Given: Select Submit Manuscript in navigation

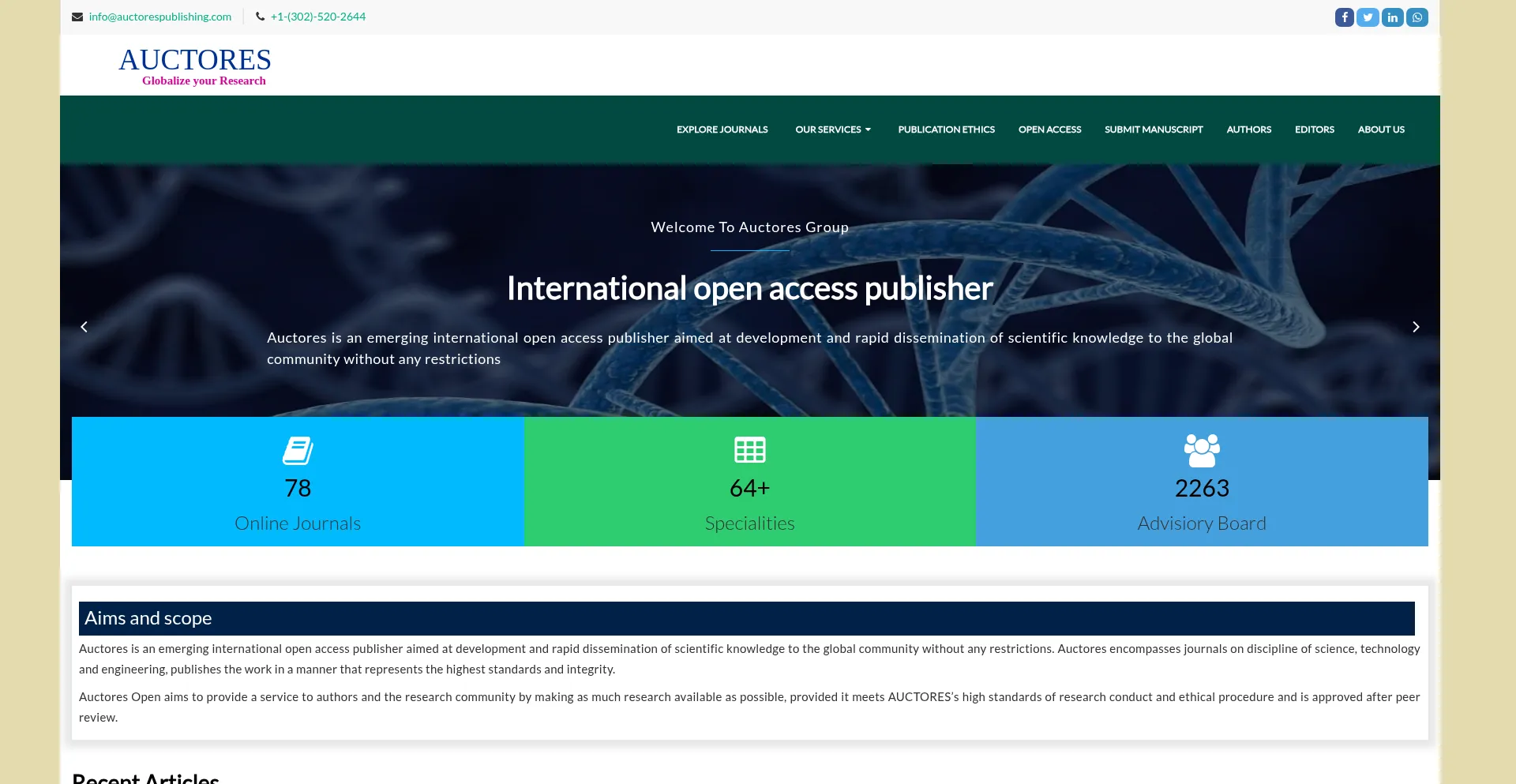Looking at the screenshot, I should [1154, 129].
